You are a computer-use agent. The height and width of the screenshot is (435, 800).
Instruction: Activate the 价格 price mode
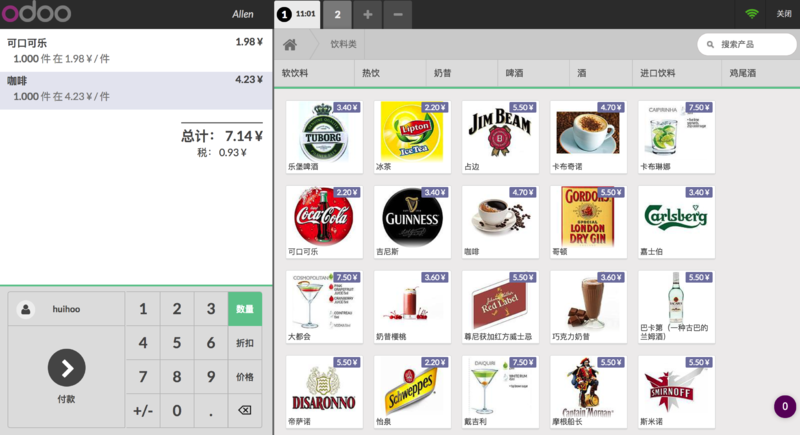245,377
